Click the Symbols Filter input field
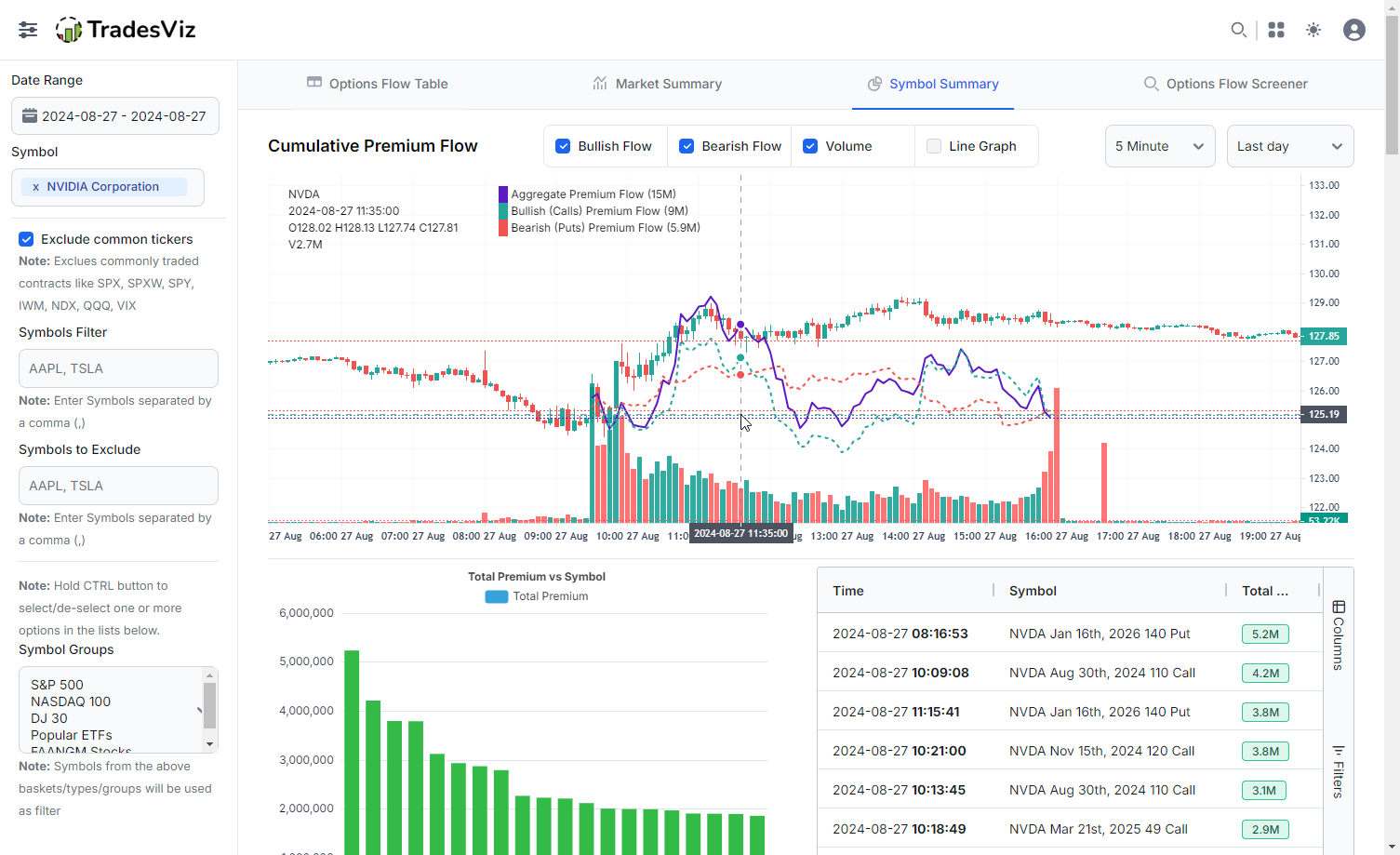 (118, 368)
